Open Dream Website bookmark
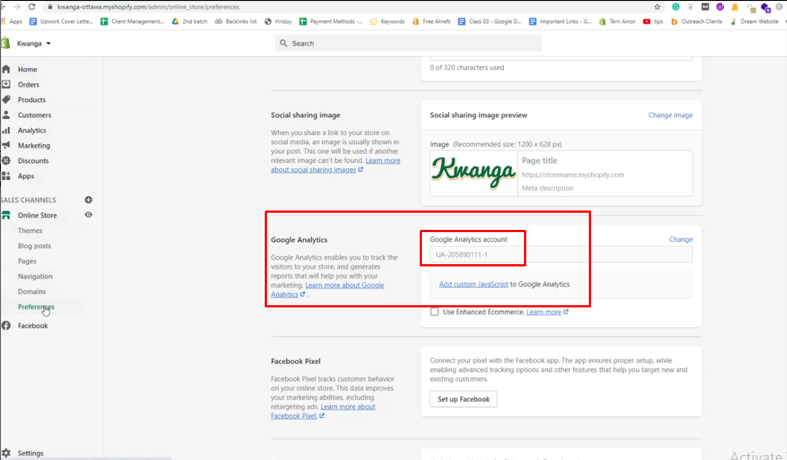787x460 pixels. click(754, 22)
